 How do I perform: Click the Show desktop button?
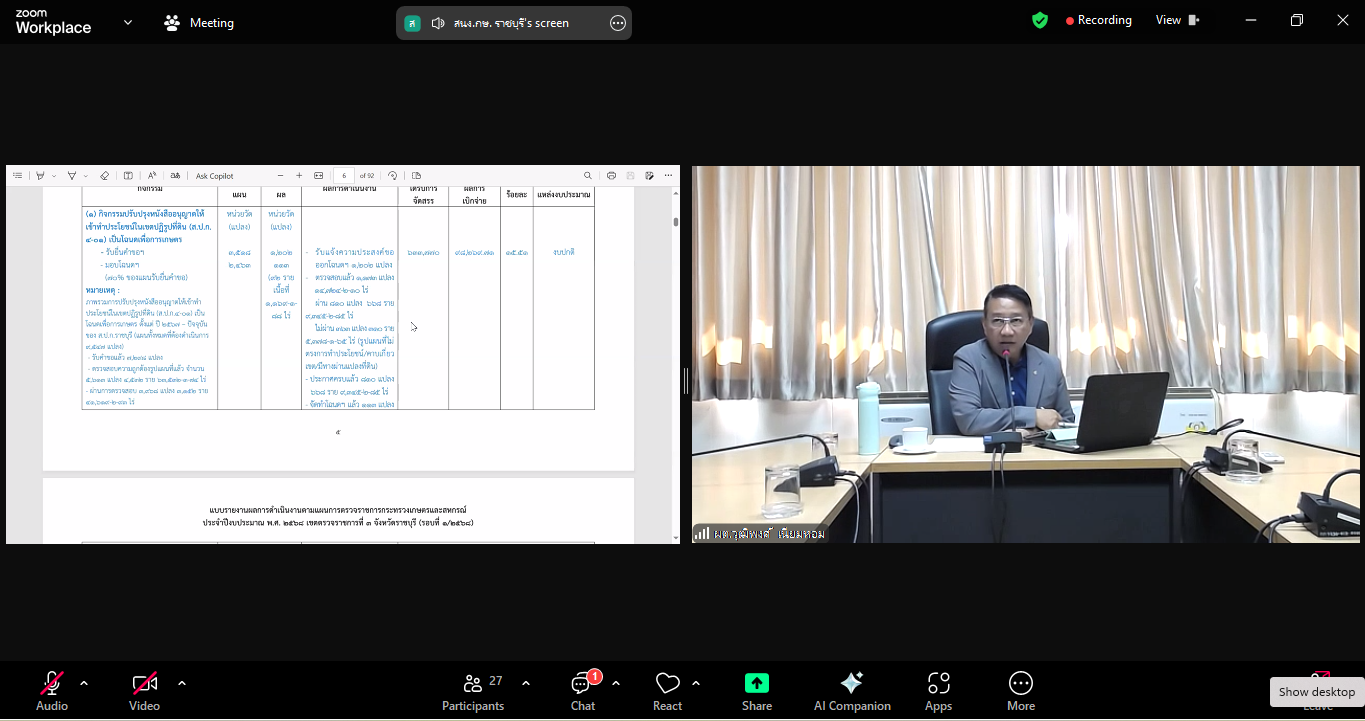(1316, 692)
